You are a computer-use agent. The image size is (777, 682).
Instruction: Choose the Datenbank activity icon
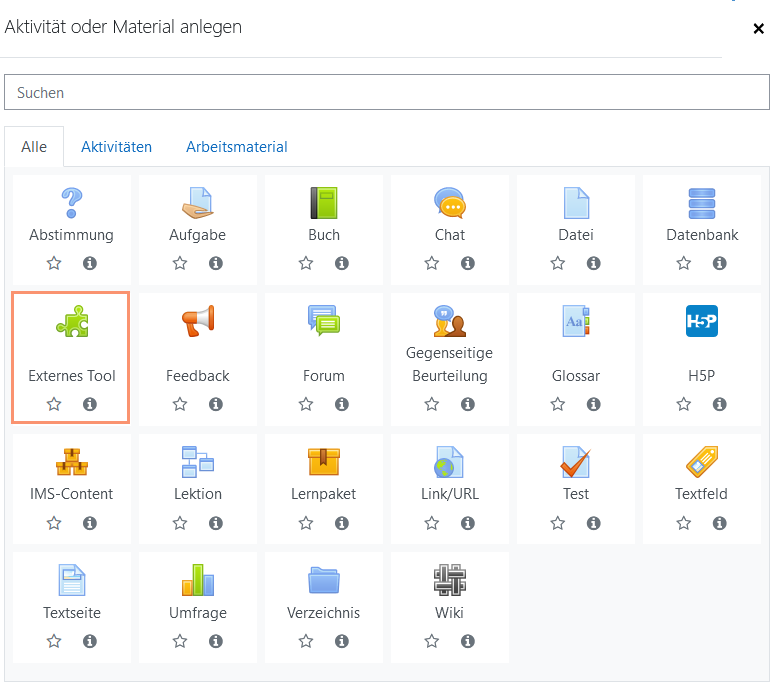point(702,203)
